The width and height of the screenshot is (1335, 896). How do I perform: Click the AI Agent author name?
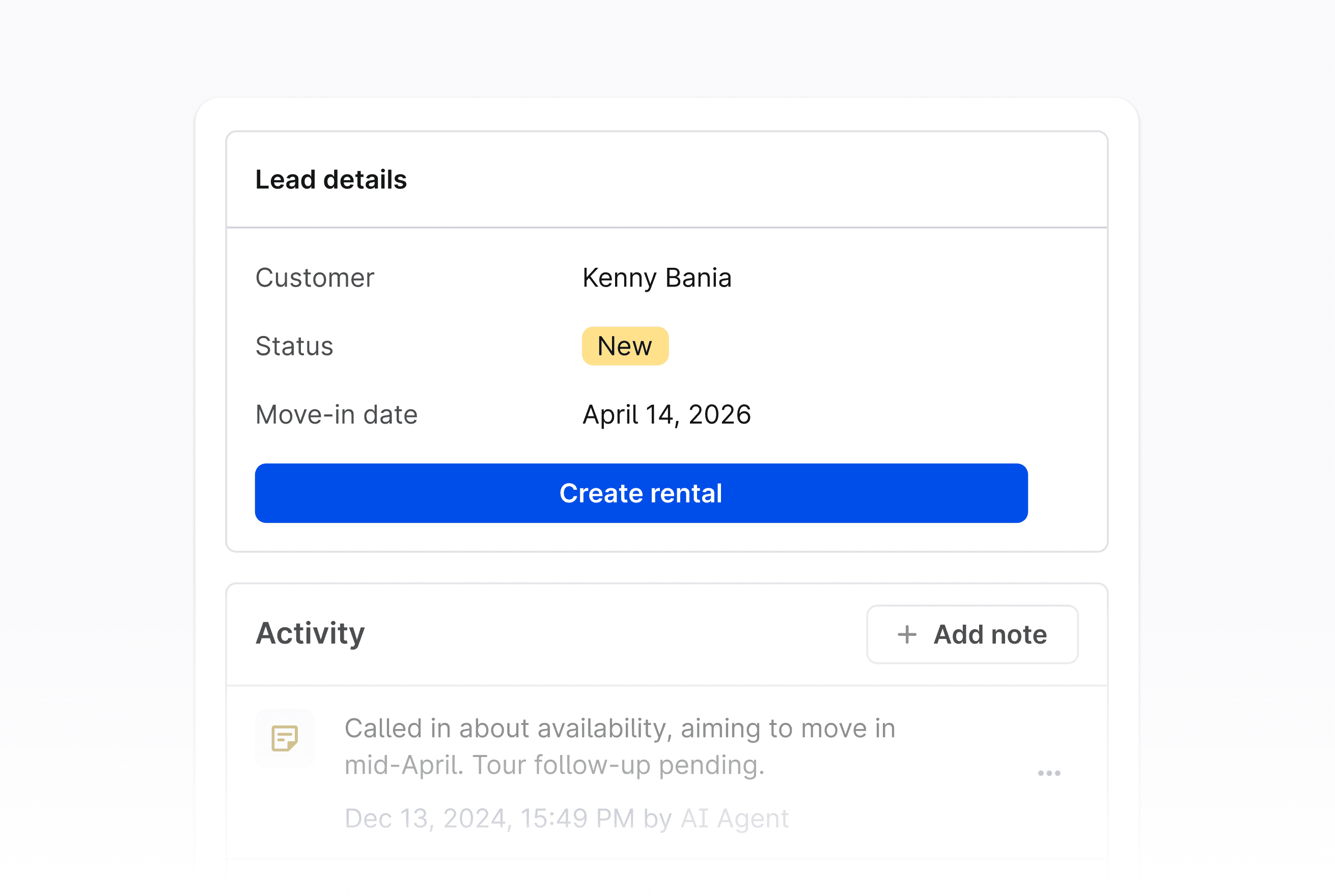734,818
